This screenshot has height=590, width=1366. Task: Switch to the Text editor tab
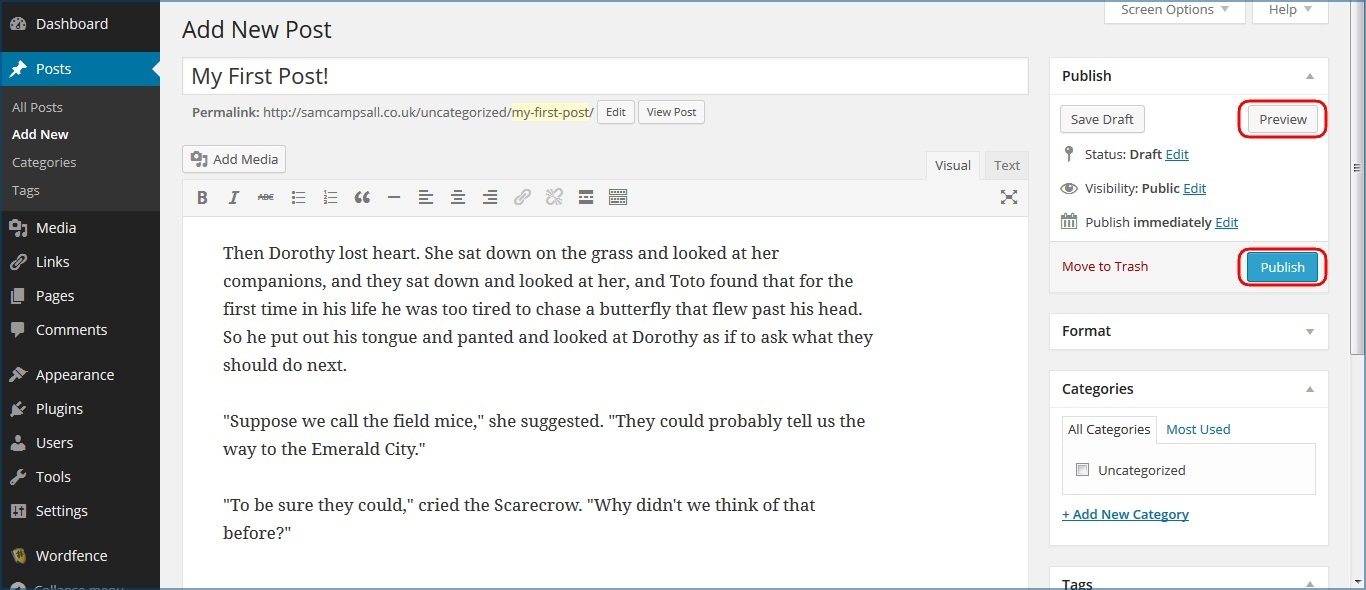[x=1007, y=166]
